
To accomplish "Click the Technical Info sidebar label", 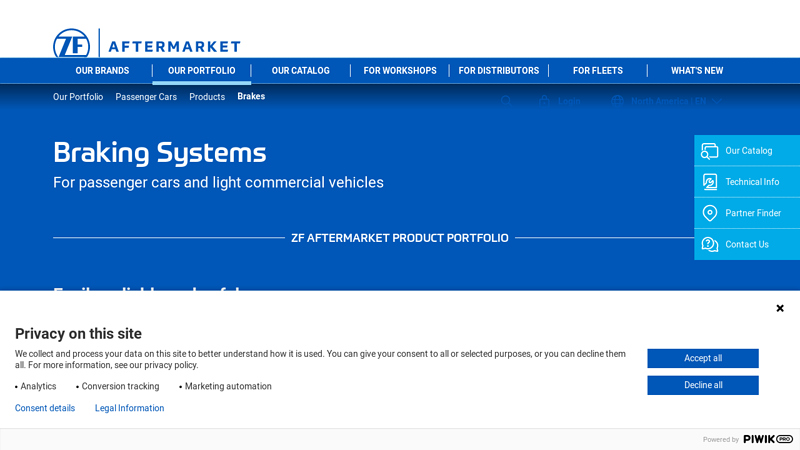I will click(x=752, y=182).
